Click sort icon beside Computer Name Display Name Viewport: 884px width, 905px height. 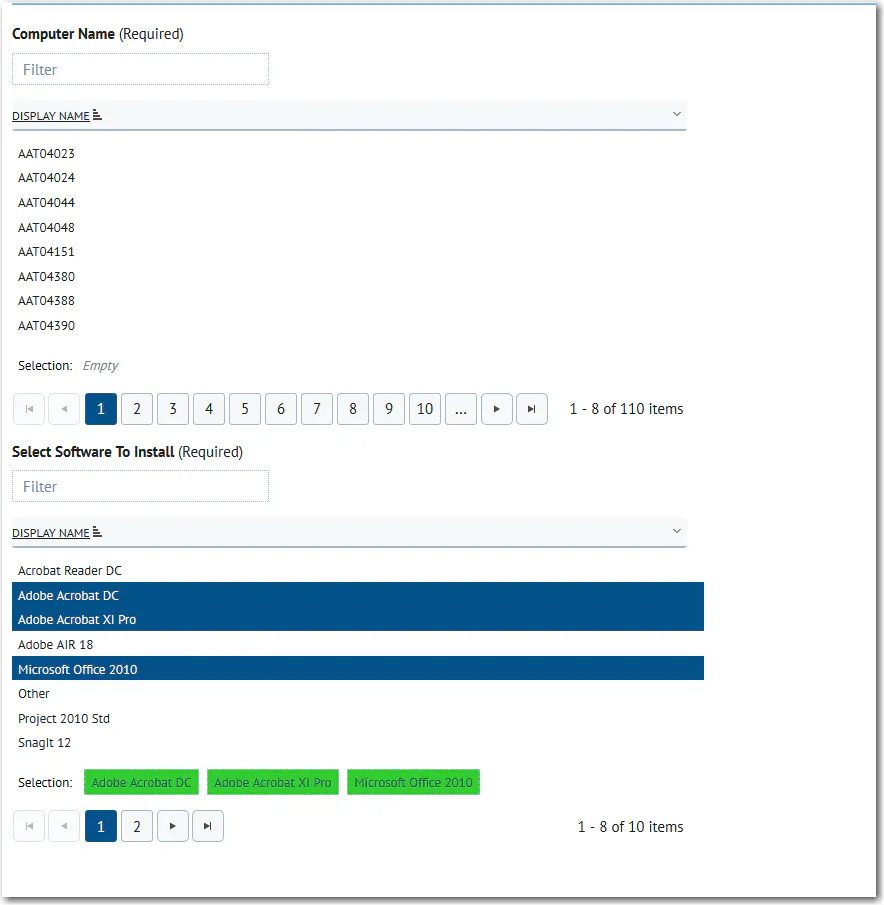click(x=98, y=115)
